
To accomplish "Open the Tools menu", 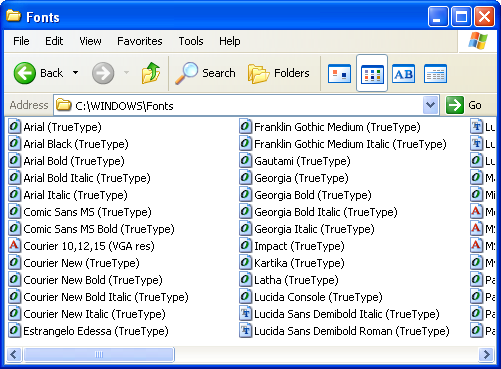I will pos(191,41).
